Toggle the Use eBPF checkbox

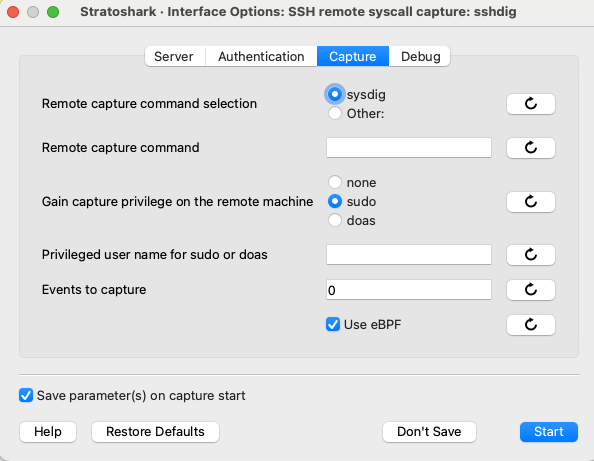[x=333, y=325]
